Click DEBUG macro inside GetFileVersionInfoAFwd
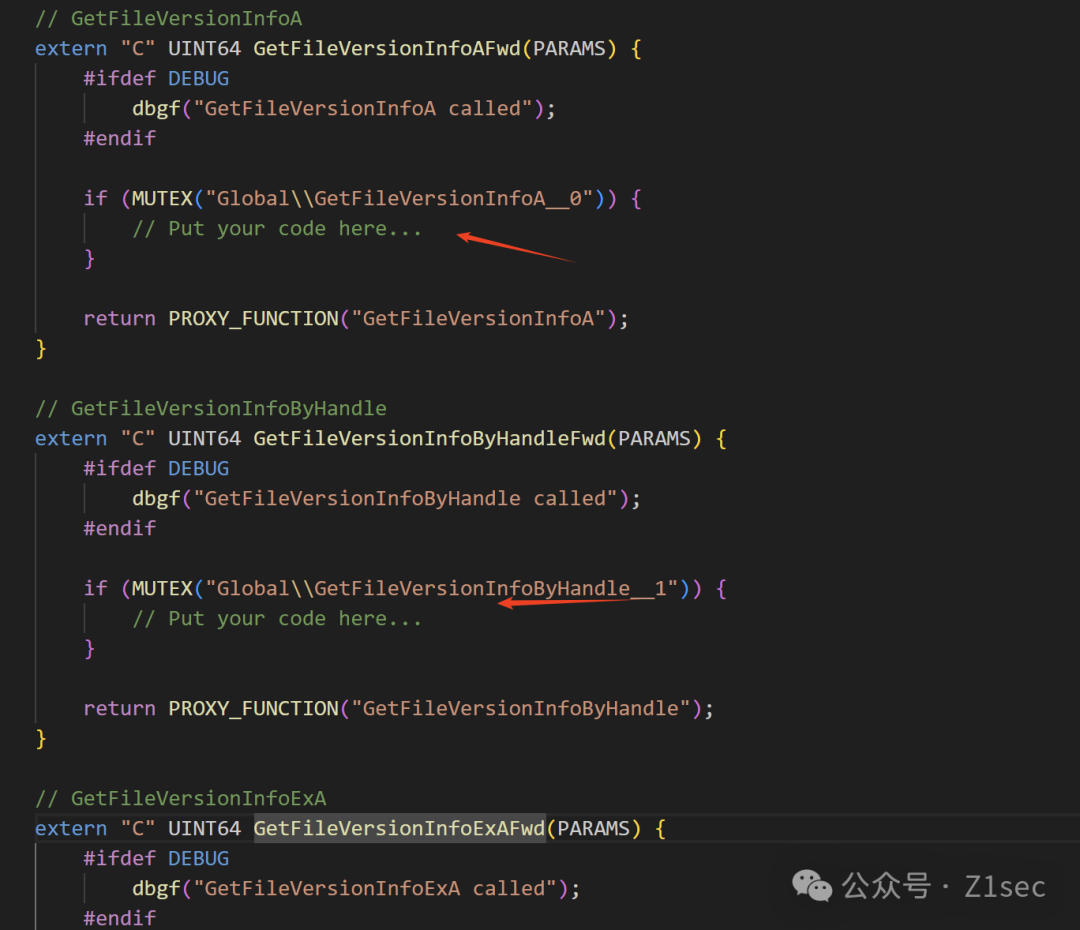 pos(199,79)
